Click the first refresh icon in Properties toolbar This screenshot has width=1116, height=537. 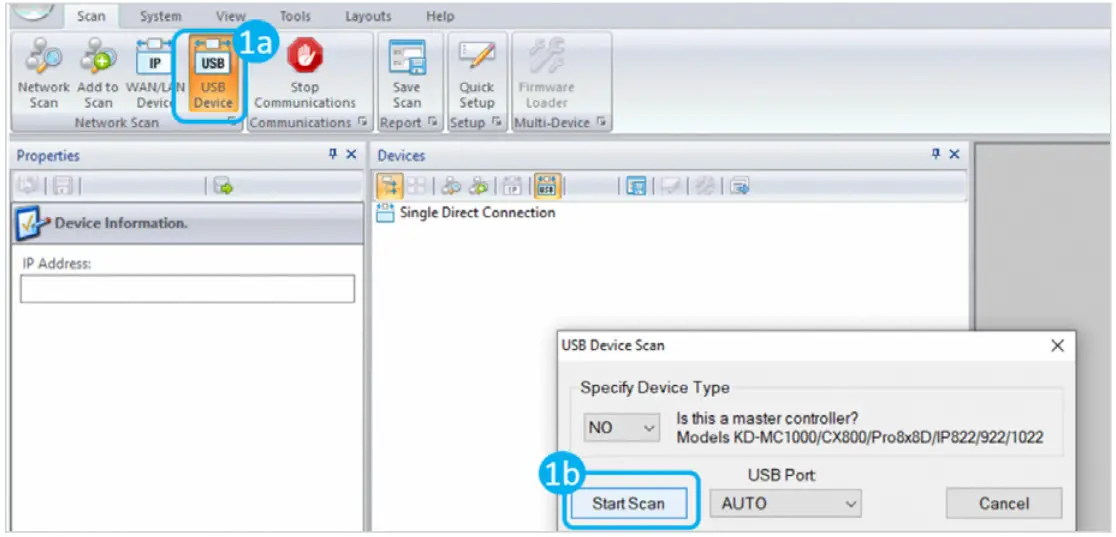[29, 187]
